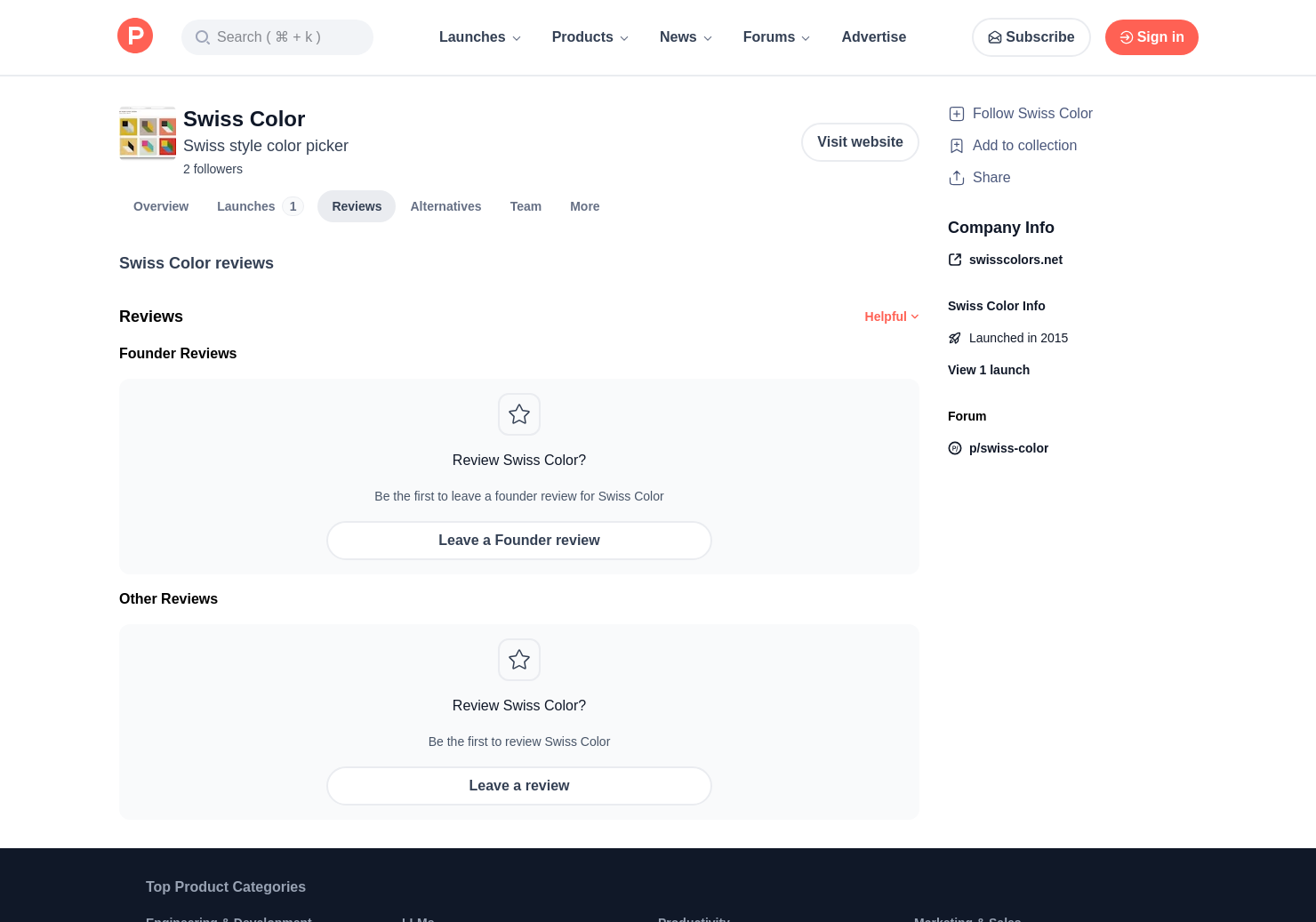
Task: Click the Add to collection bookmark icon
Action: click(x=957, y=146)
